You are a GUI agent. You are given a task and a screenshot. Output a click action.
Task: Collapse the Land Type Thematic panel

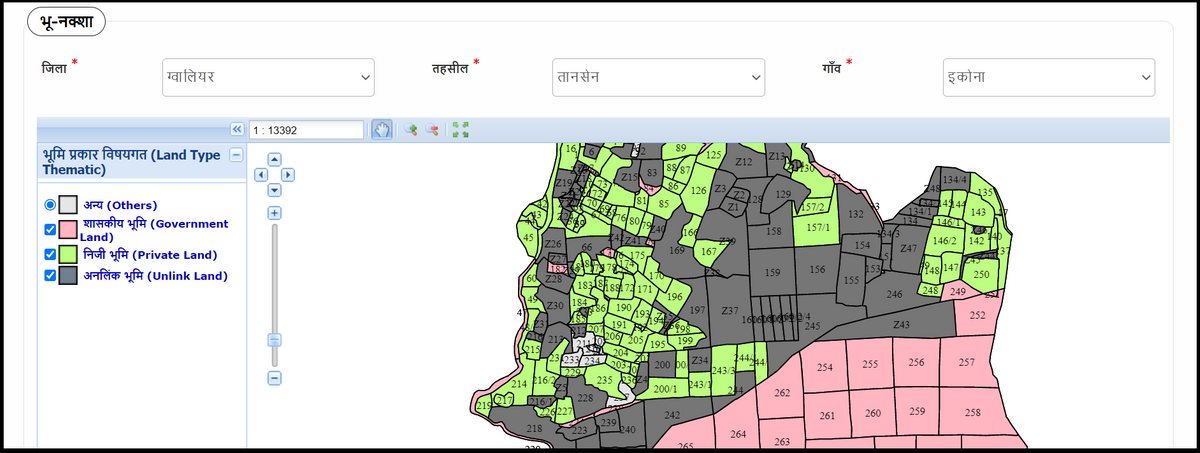click(x=236, y=155)
